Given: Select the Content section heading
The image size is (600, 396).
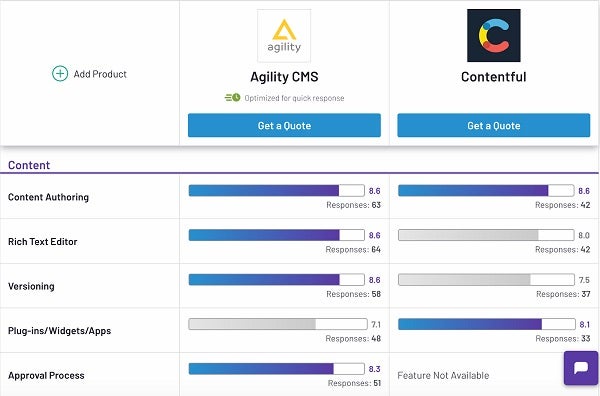Looking at the screenshot, I should (x=29, y=165).
